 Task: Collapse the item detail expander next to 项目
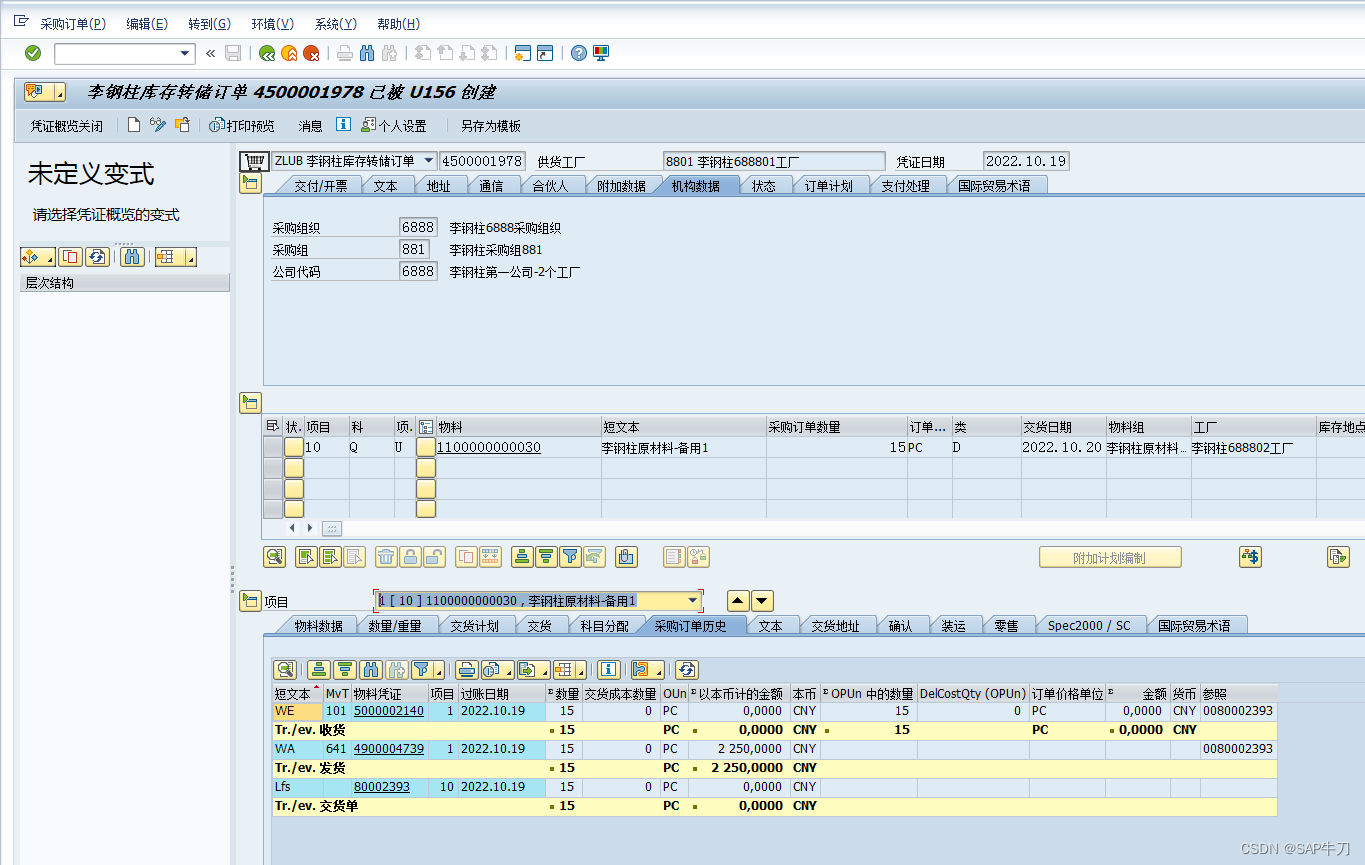point(250,601)
